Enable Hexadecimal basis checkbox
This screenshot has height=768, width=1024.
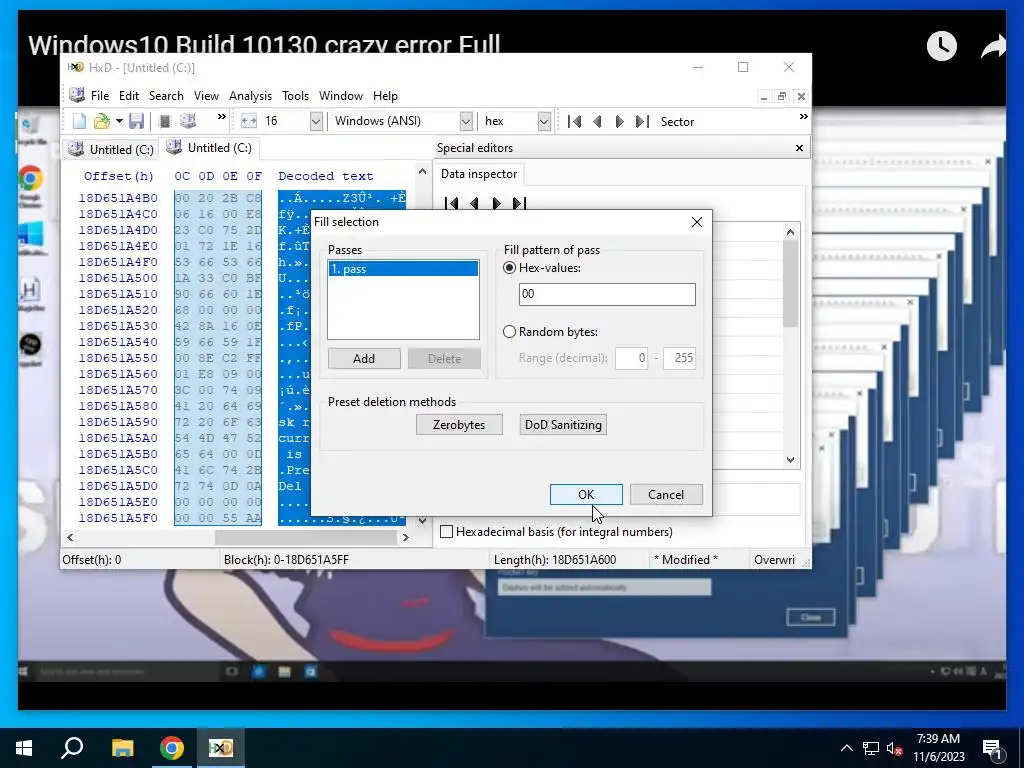pyautogui.click(x=447, y=532)
